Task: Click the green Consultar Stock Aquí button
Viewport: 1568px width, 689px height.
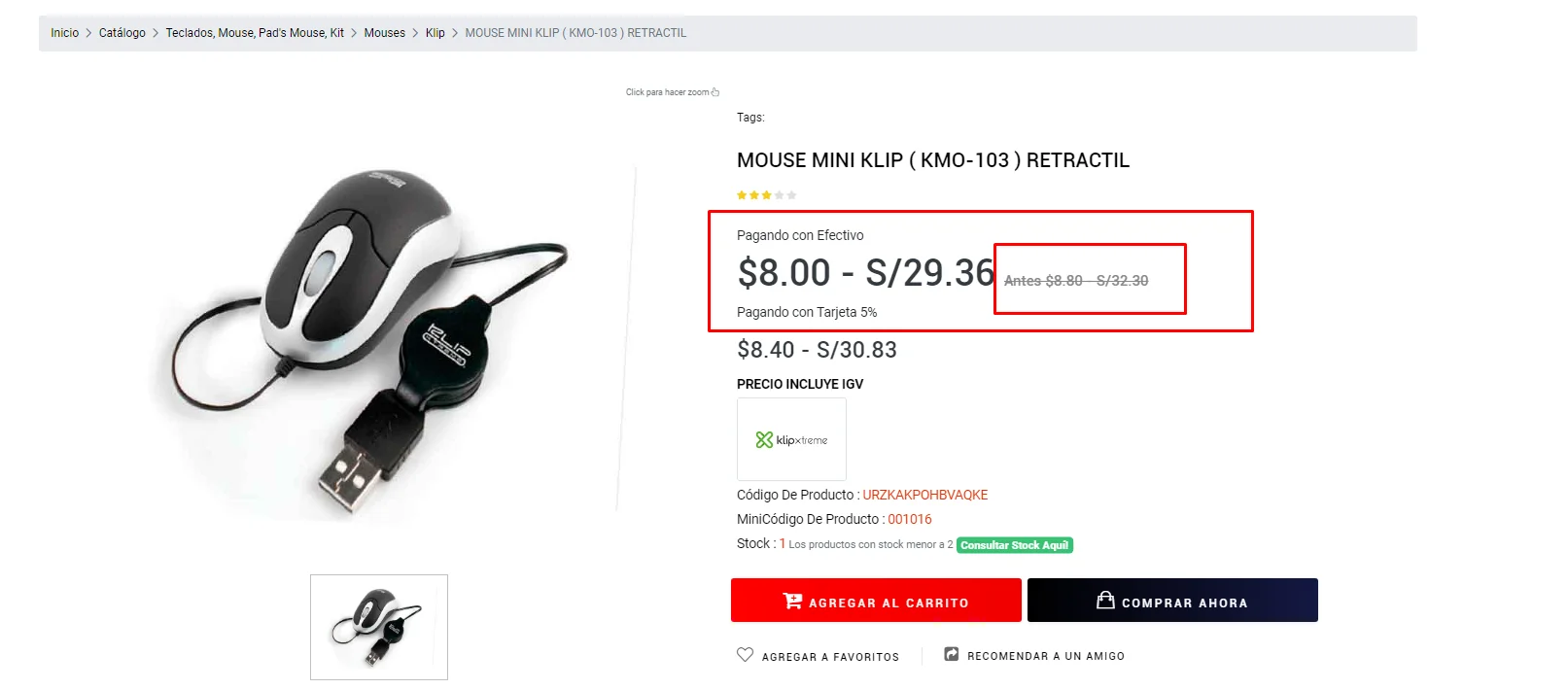Action: pos(1014,545)
